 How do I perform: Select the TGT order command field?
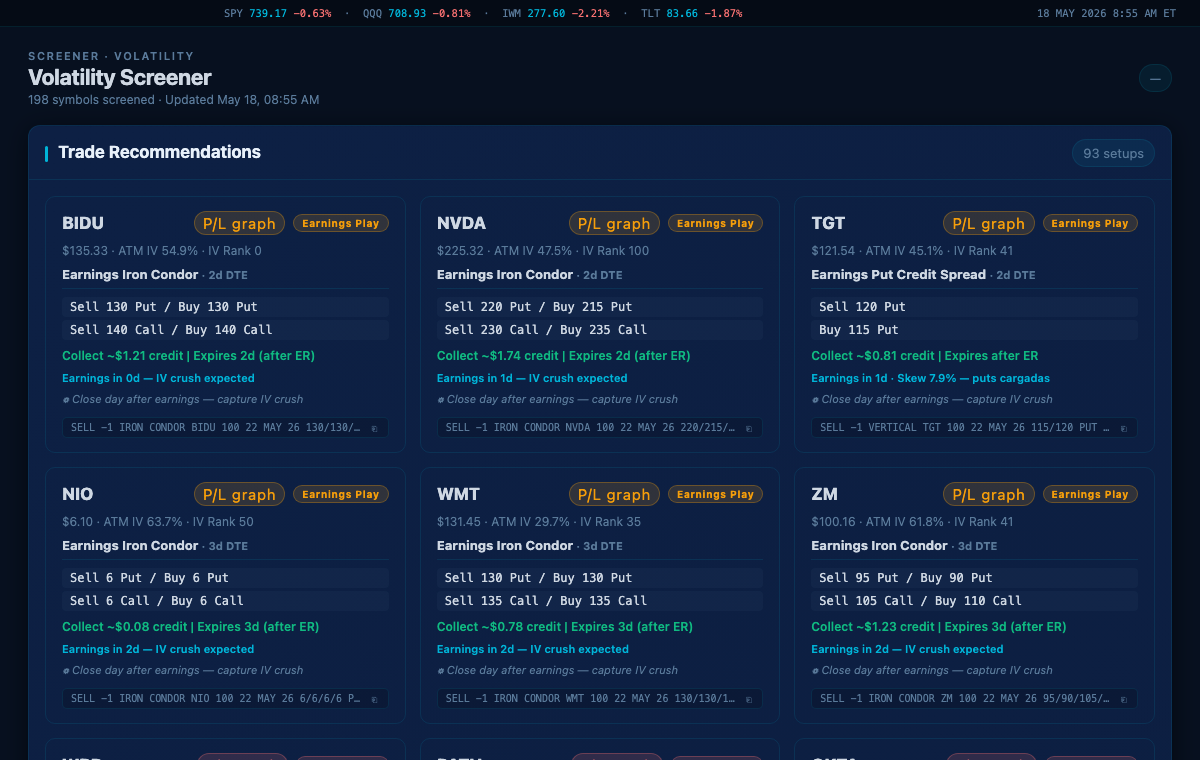coord(974,428)
